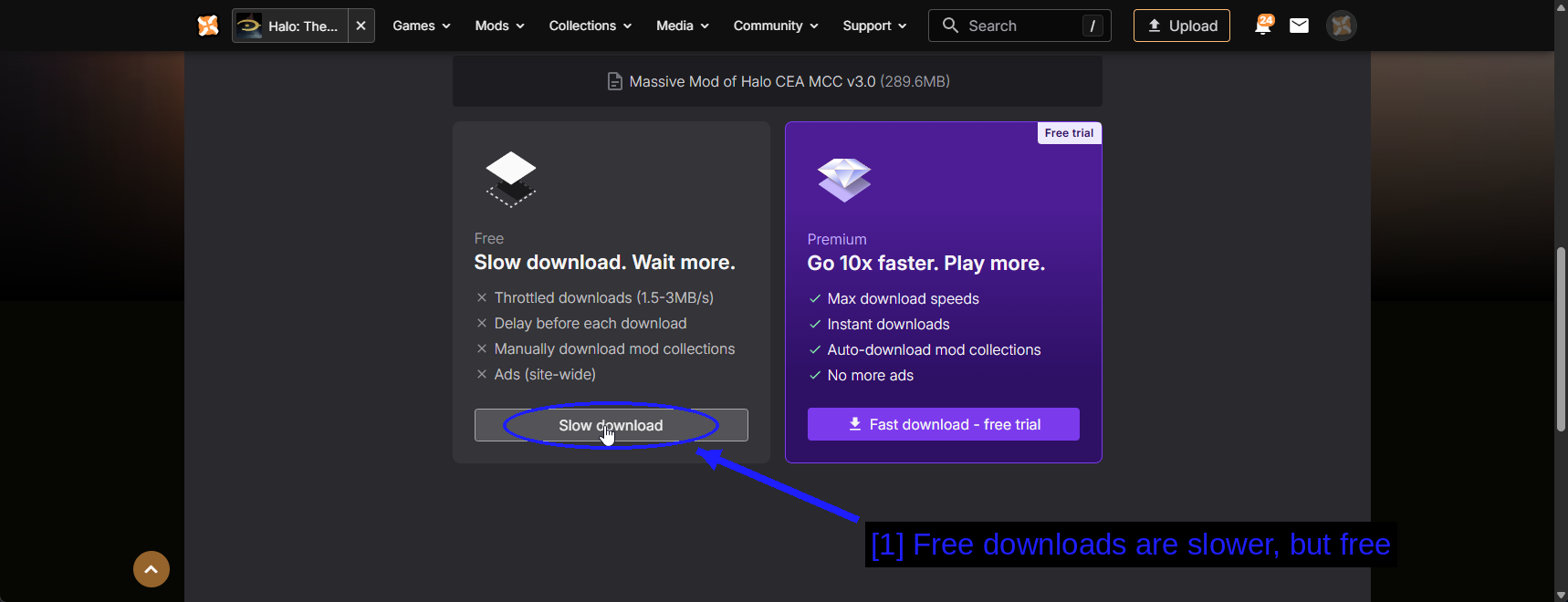Open the Halo game selector chip
This screenshot has width=1568, height=602.
coord(290,26)
